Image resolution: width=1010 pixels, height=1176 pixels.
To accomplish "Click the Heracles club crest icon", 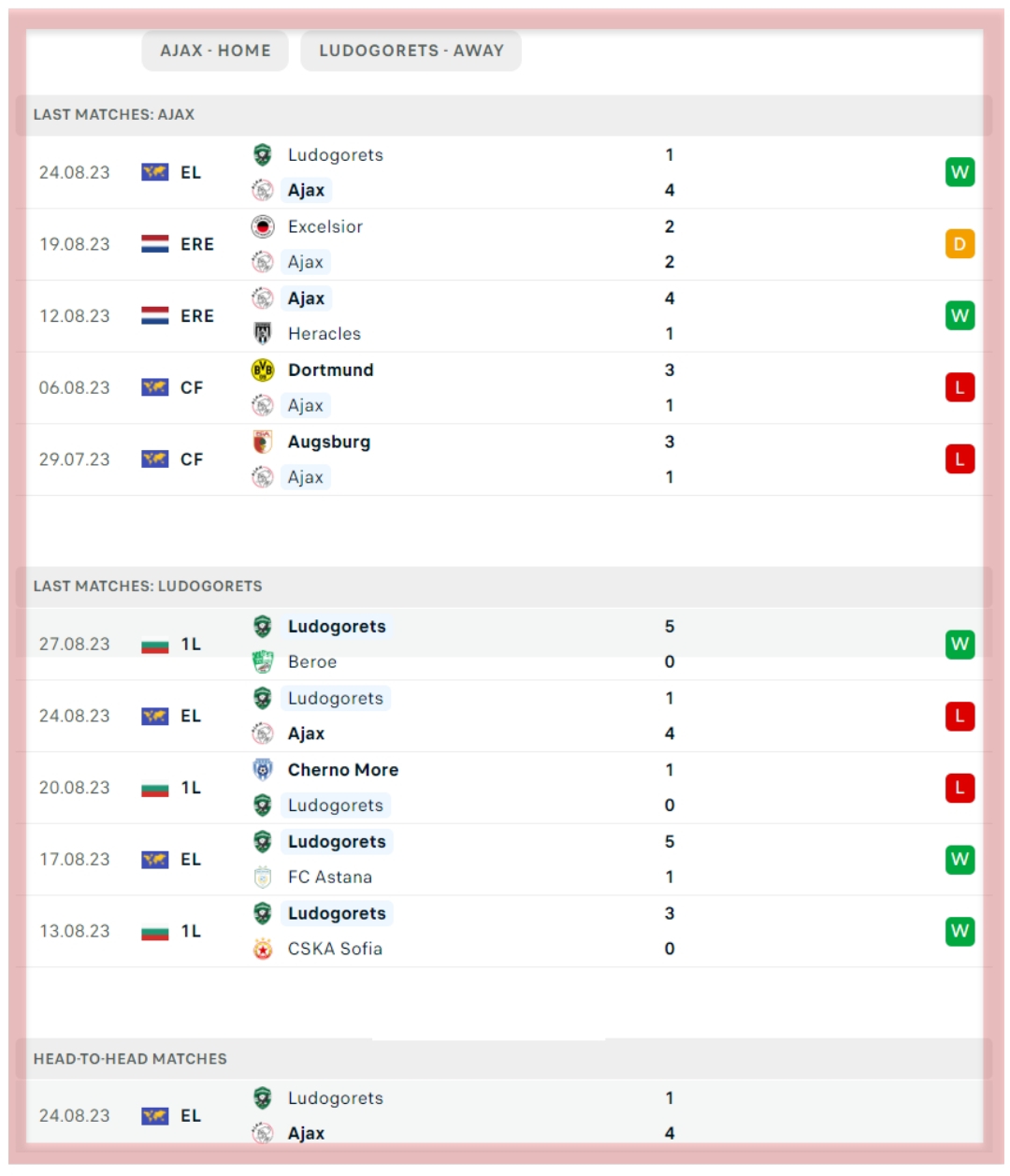I will click(x=263, y=333).
